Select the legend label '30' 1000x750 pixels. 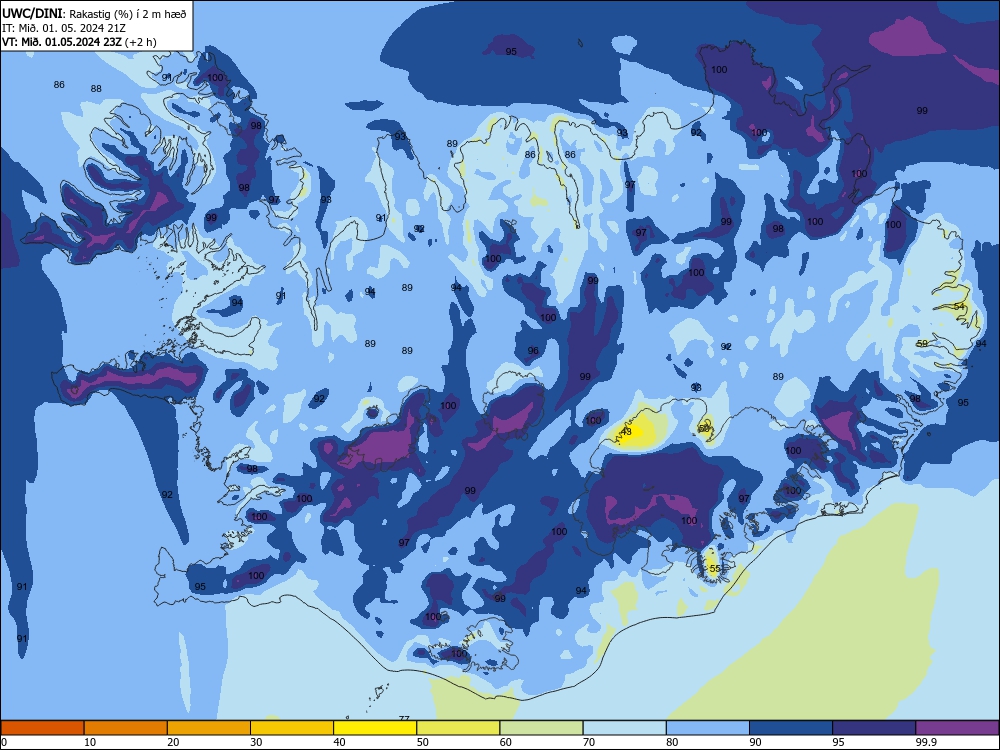point(256,742)
